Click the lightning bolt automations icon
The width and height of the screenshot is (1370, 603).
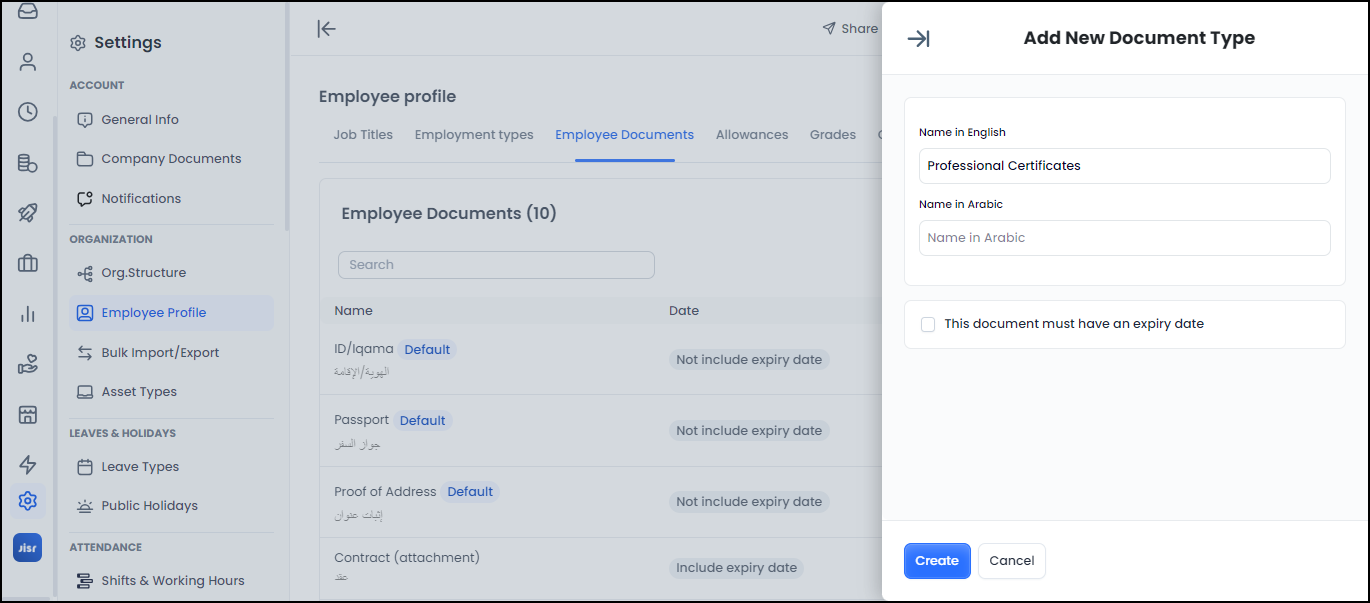point(27,464)
